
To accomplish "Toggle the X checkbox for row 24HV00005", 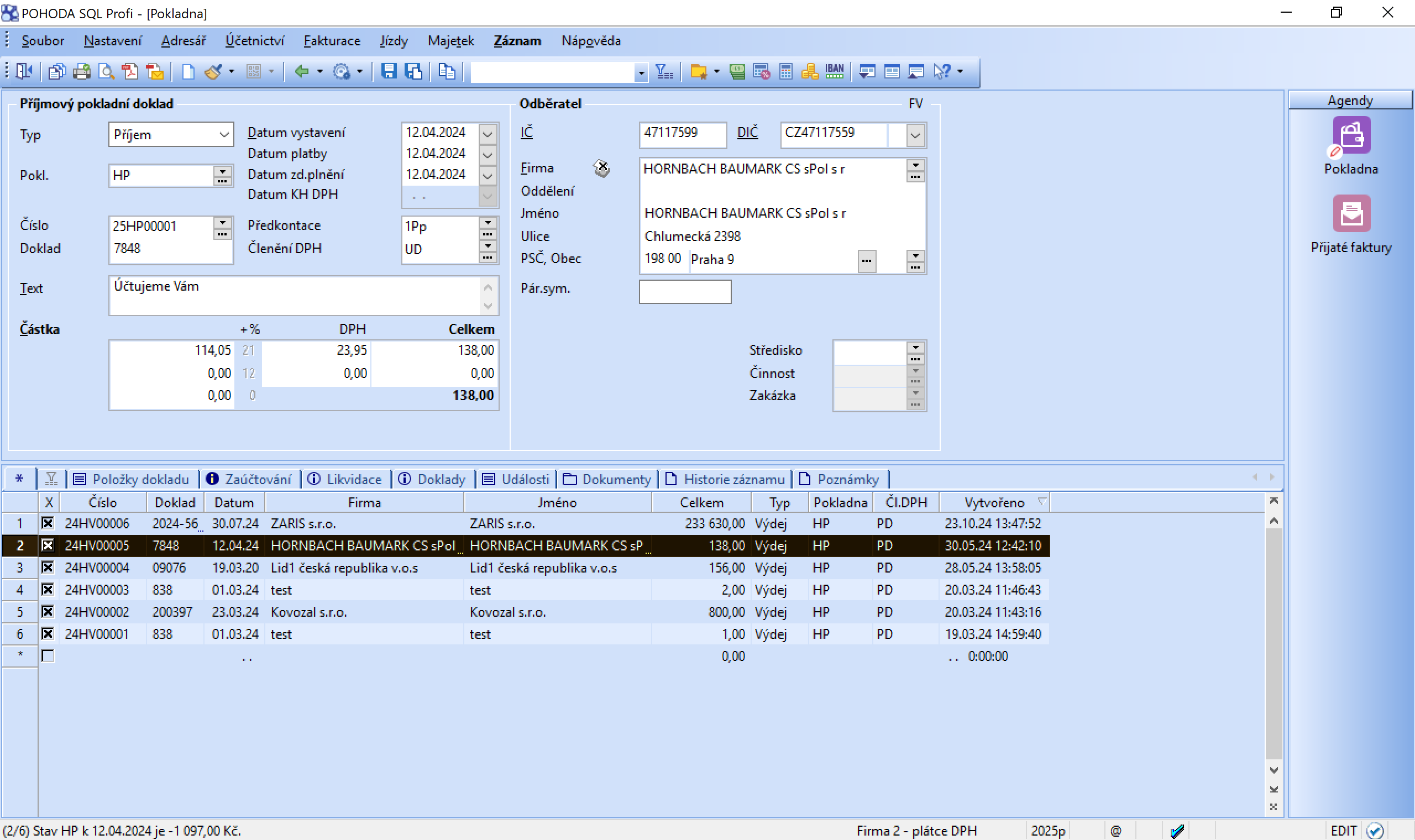I will (x=48, y=545).
